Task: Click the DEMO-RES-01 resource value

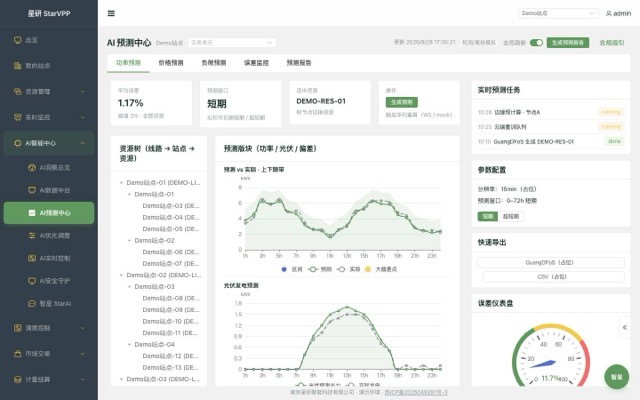Action: point(321,101)
